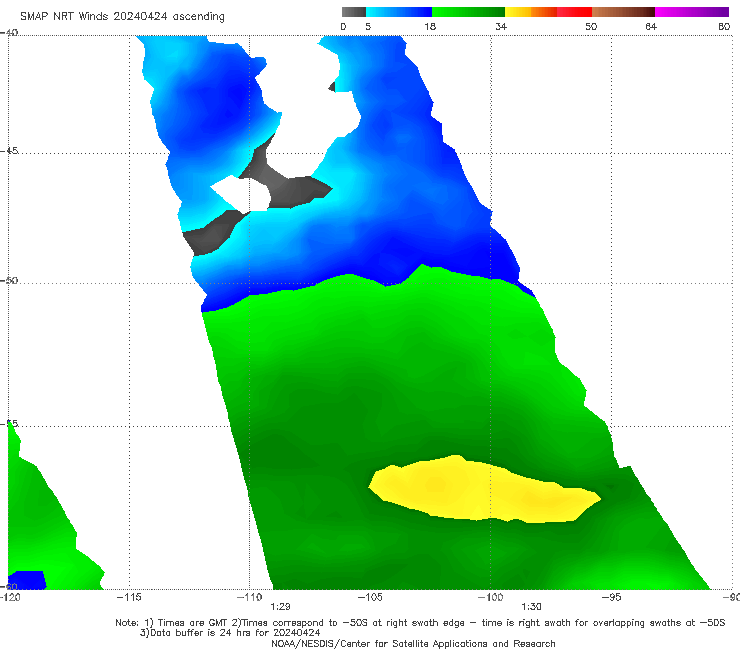740x650 pixels.
Task: Click the 'Data buffer is 24 hrs' note line
Action: (x=230, y=633)
